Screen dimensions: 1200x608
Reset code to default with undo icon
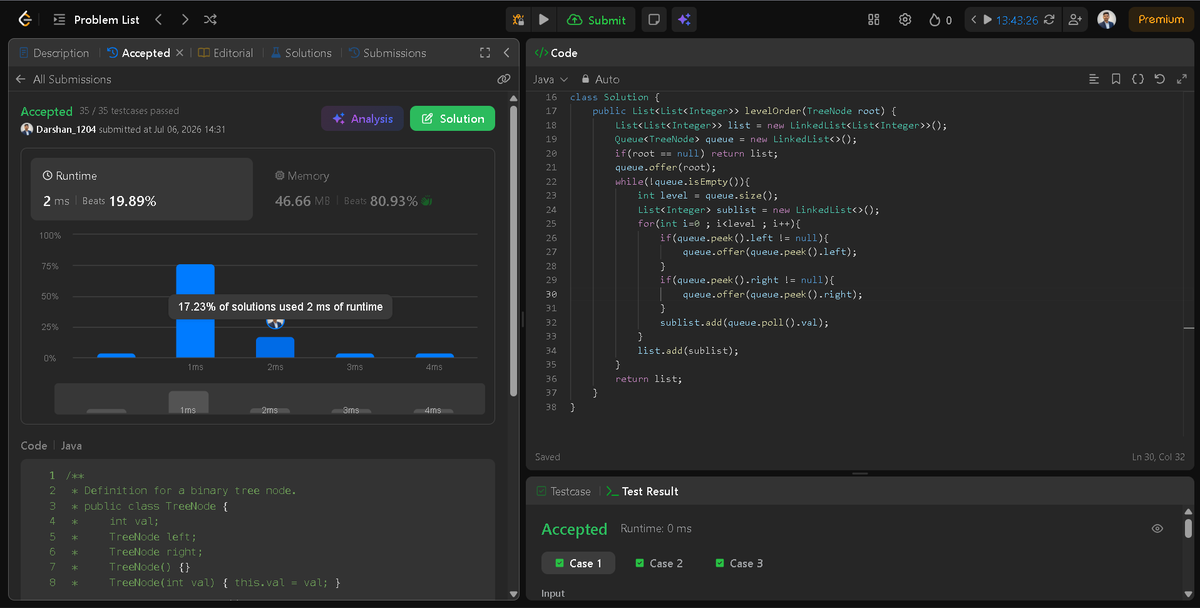1160,79
